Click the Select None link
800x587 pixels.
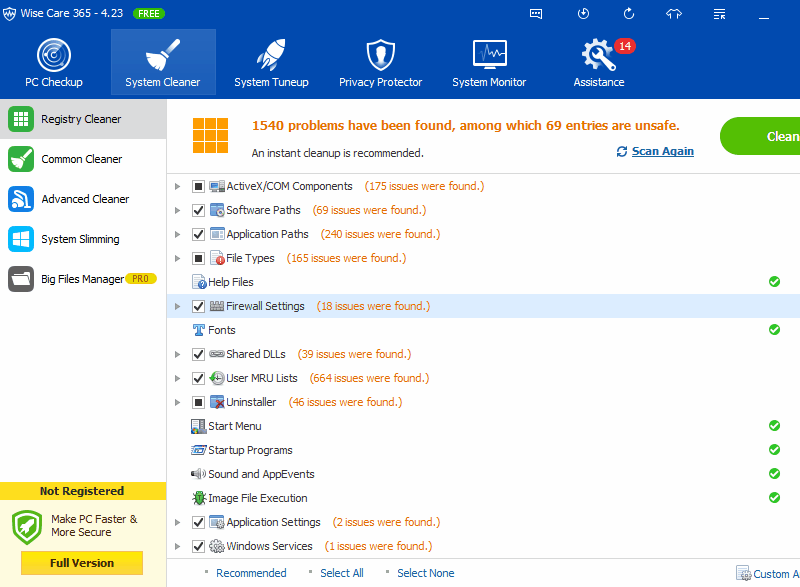click(426, 573)
